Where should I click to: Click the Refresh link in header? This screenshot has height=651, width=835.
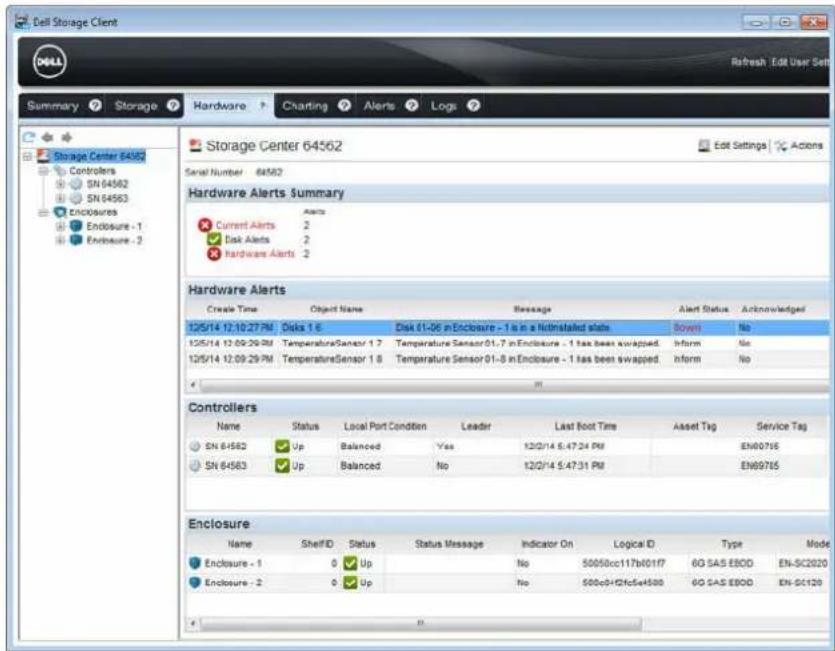click(x=748, y=62)
